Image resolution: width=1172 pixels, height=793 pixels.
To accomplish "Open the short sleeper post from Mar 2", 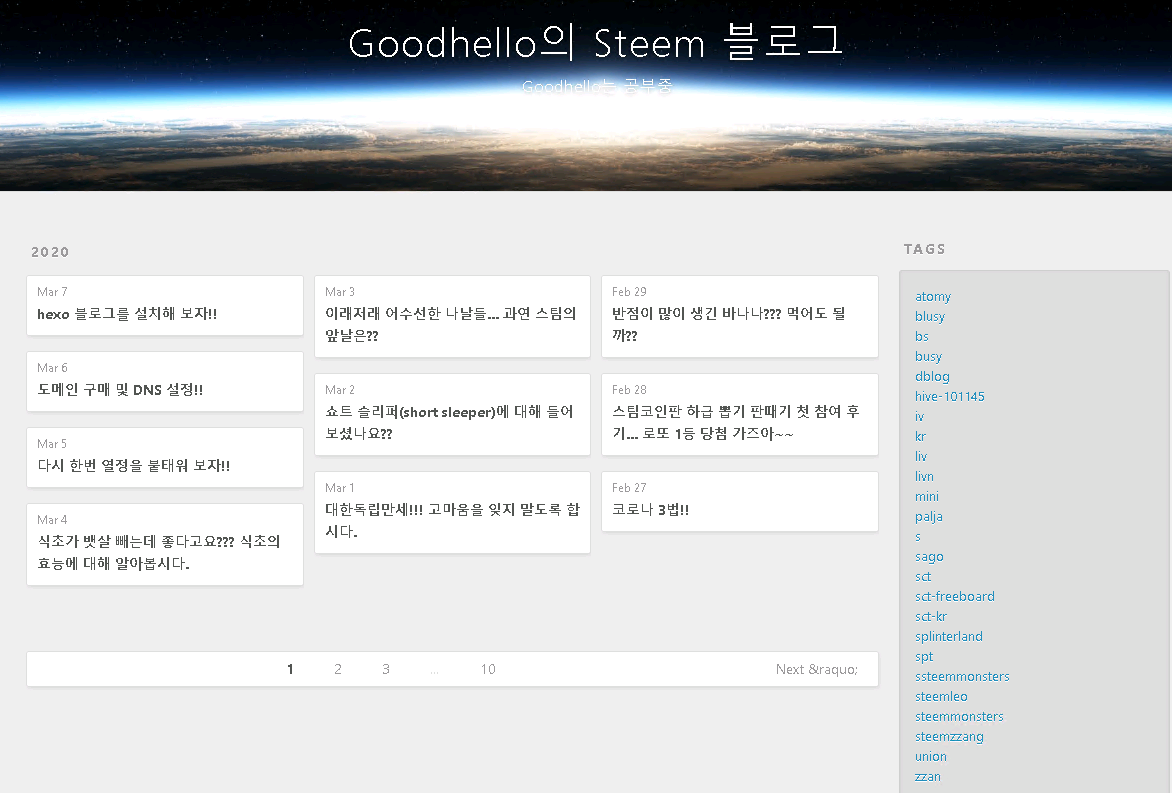I will click(449, 422).
